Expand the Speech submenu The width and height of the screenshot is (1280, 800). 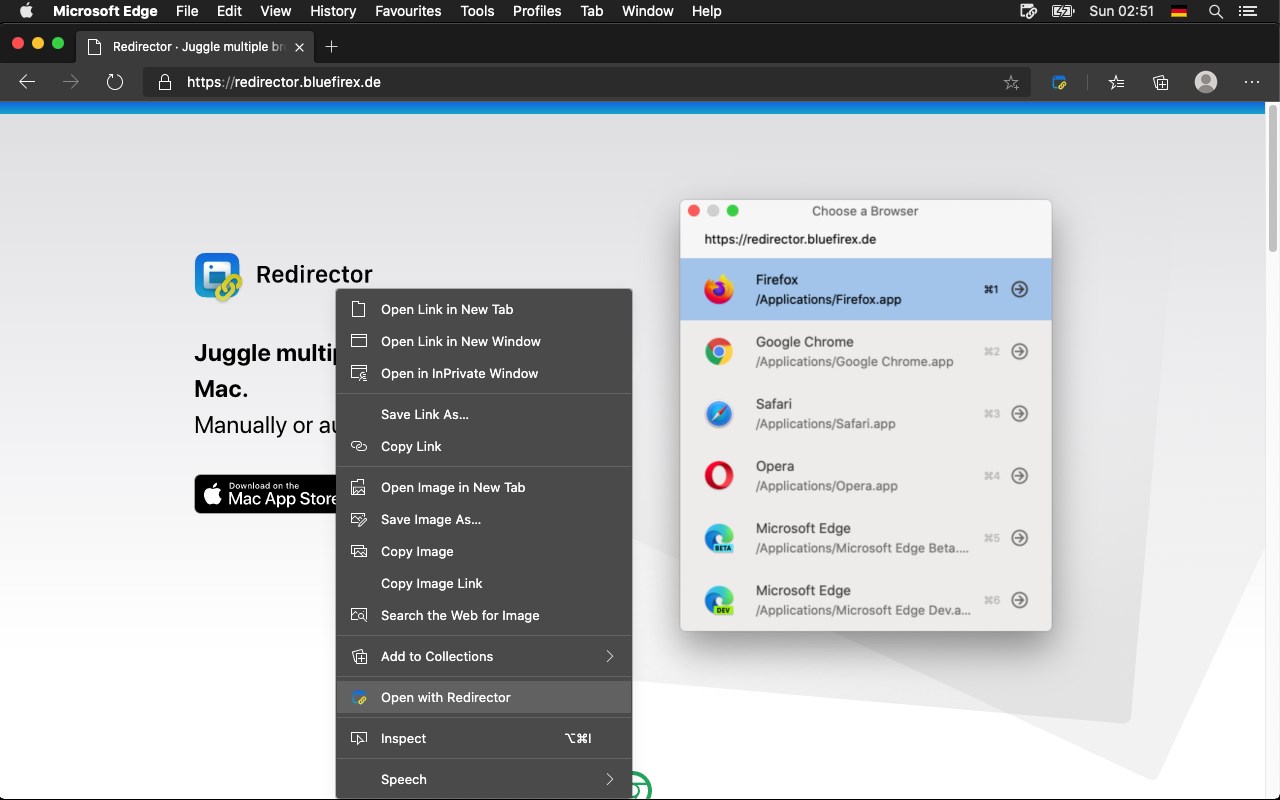[484, 779]
